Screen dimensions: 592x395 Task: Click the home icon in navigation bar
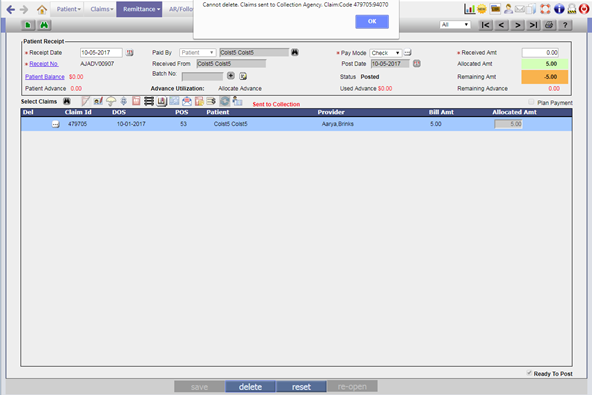point(42,9)
